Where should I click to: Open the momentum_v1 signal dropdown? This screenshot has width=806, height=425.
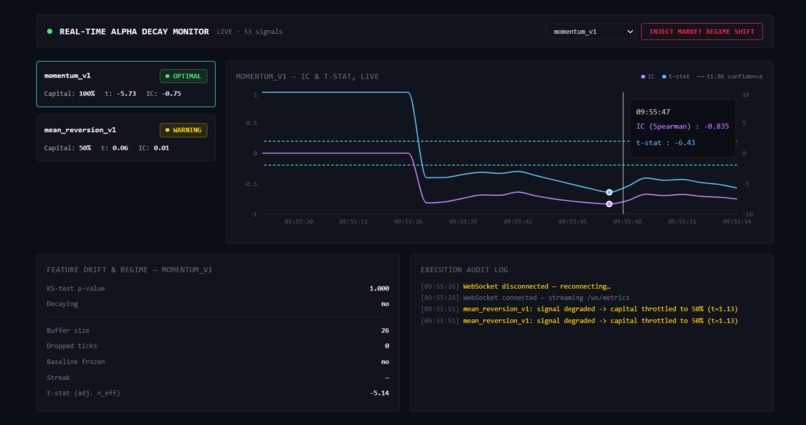pyautogui.click(x=591, y=31)
